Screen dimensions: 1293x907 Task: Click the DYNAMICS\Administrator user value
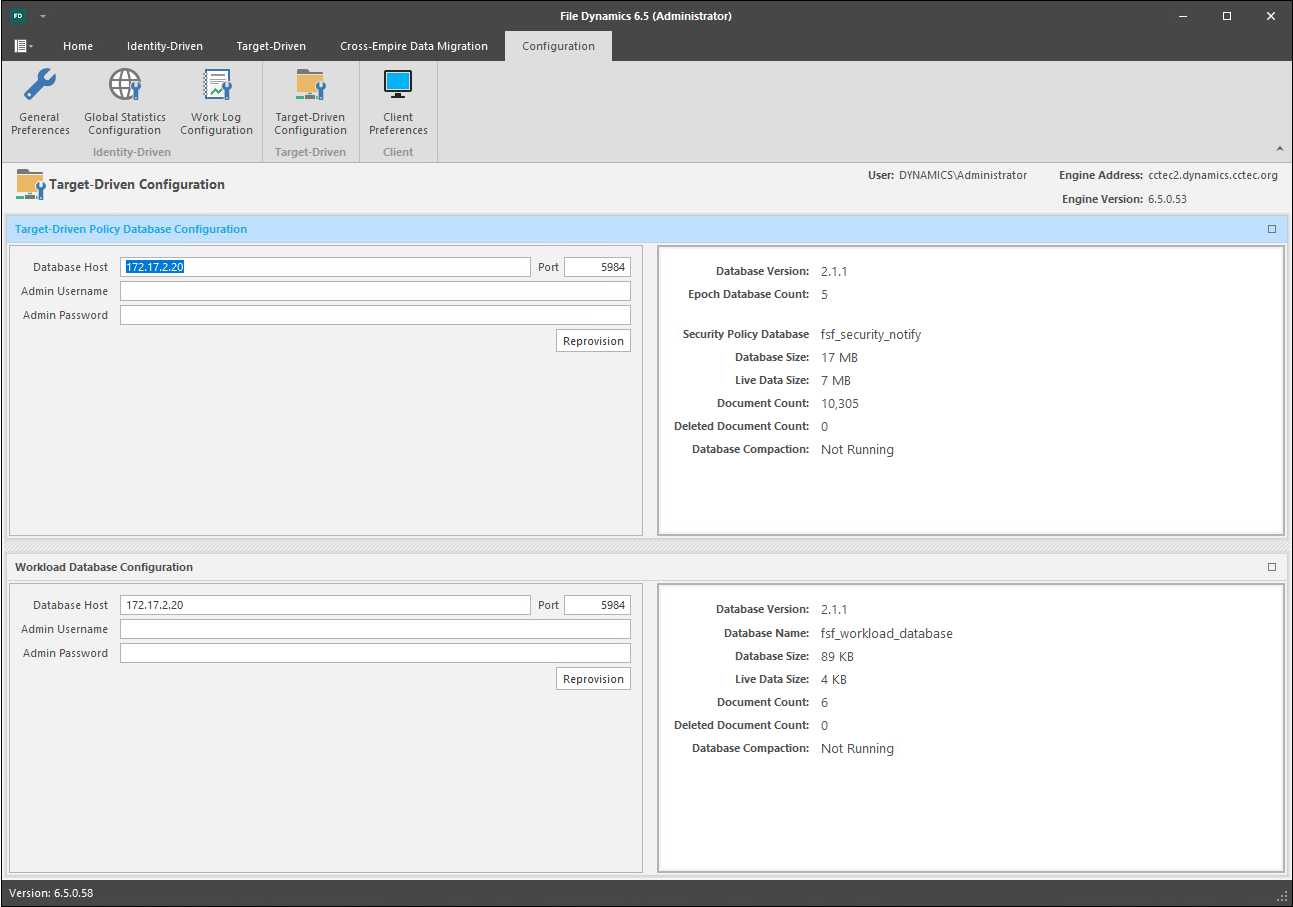963,175
